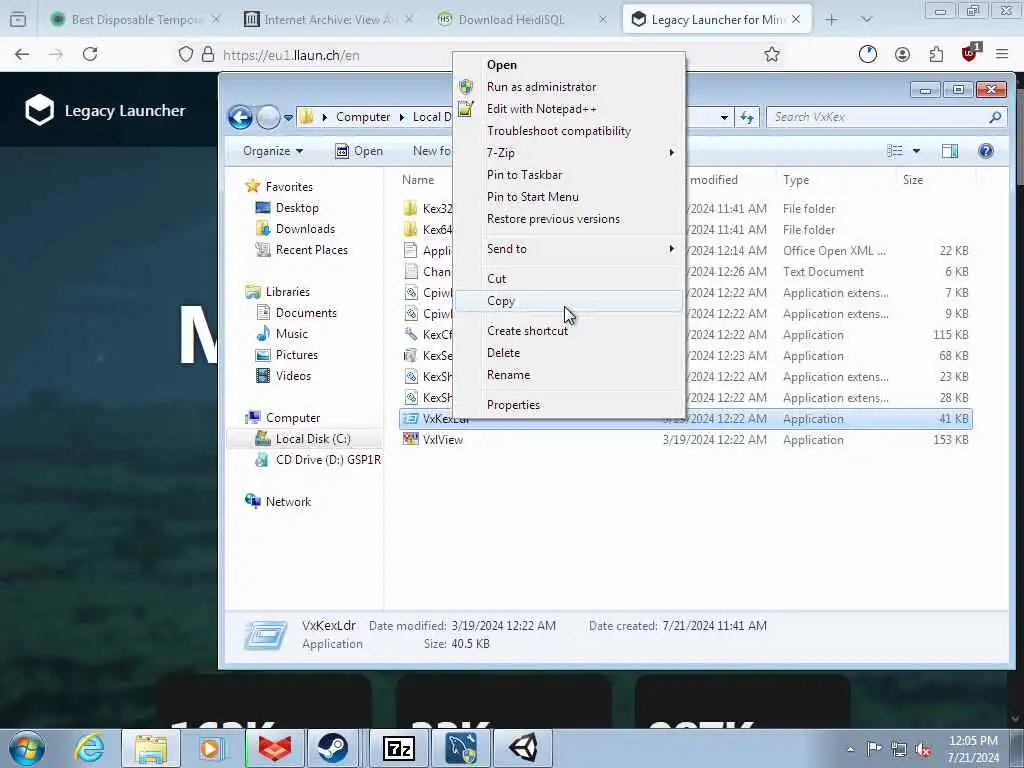This screenshot has width=1024, height=768.
Task: Select Pin to Start Menu
Action: pos(532,197)
